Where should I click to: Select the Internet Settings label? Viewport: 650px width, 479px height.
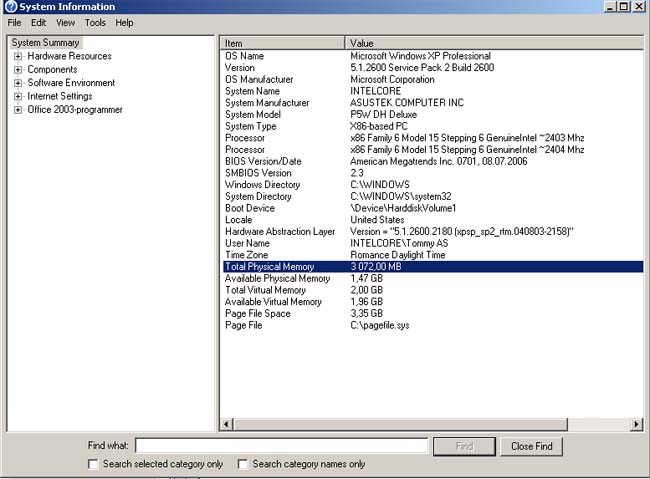[x=60, y=96]
